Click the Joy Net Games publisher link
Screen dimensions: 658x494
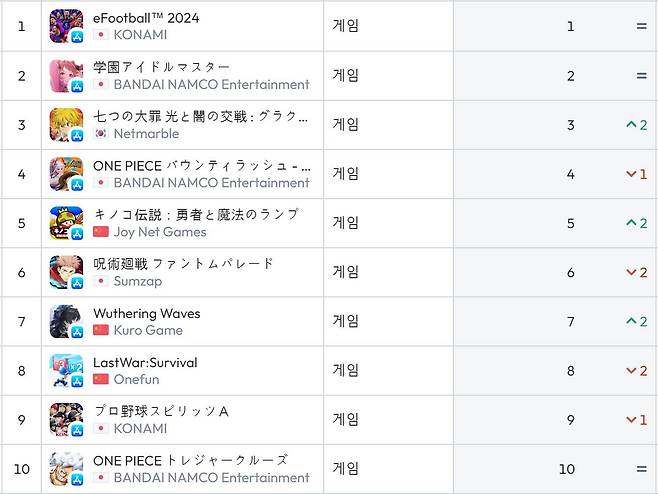[x=160, y=232]
